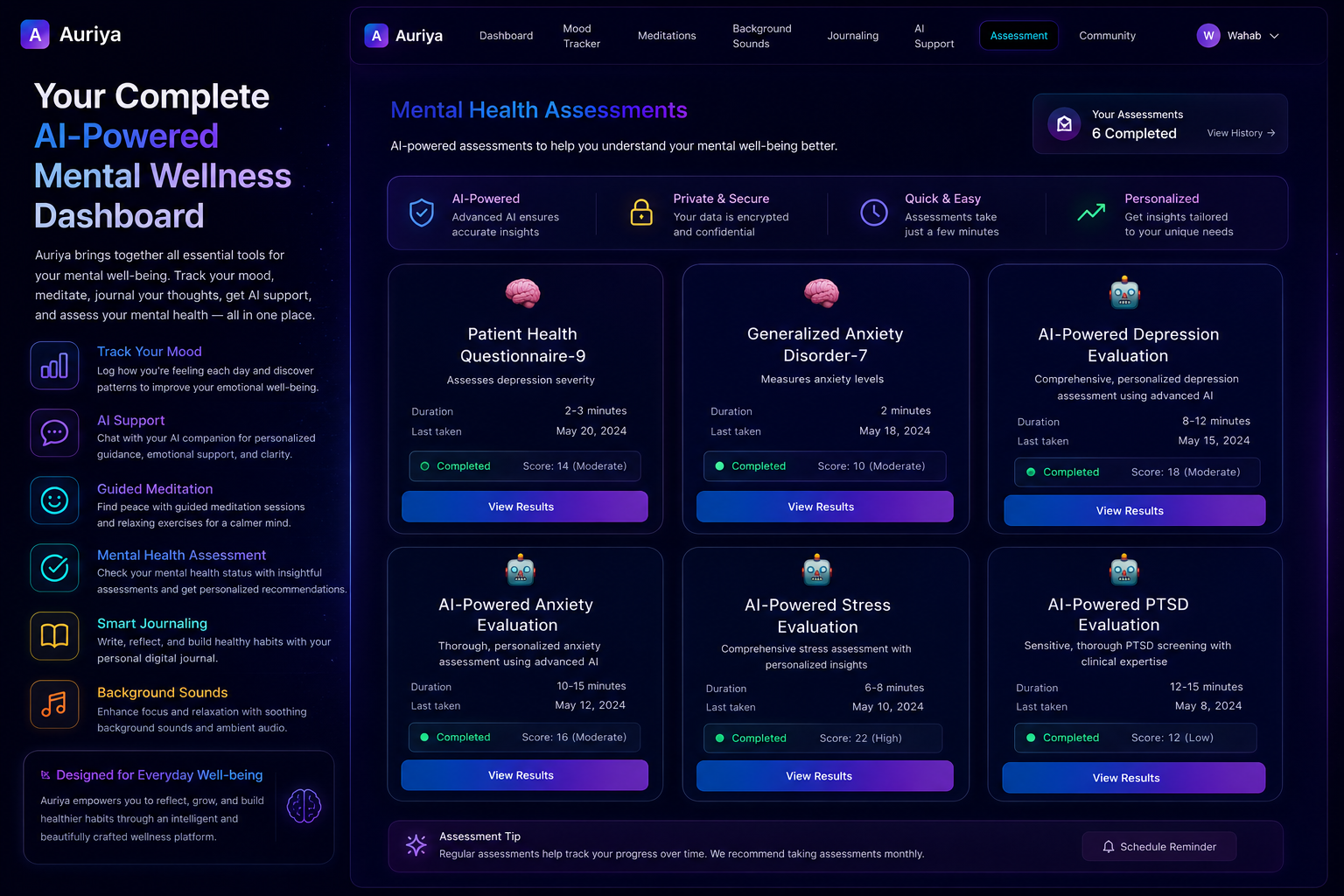The width and height of the screenshot is (1344, 896).
Task: Open the Mood Tracker navigation tab
Action: point(581,36)
